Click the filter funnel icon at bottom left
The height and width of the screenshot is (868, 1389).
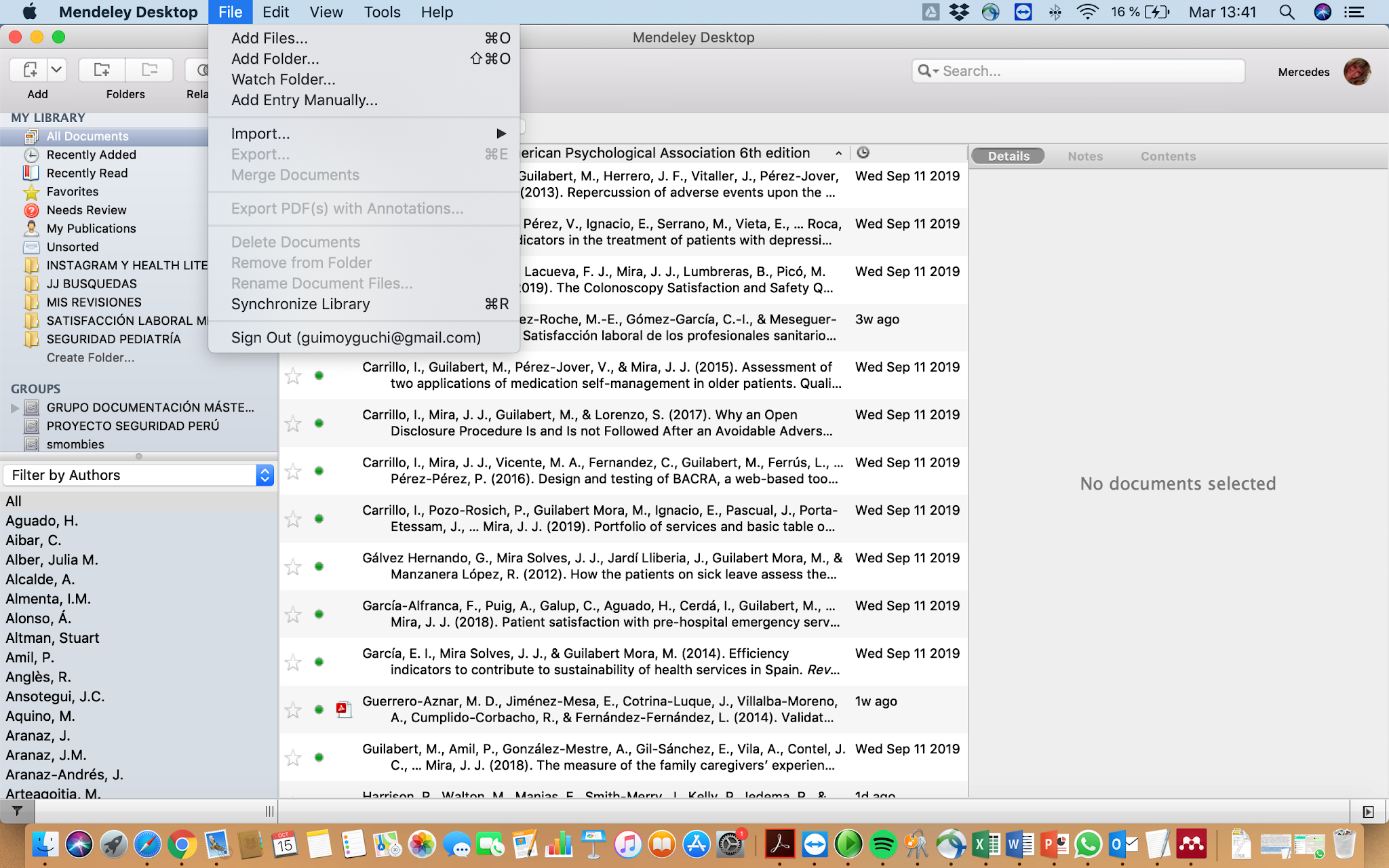[18, 811]
